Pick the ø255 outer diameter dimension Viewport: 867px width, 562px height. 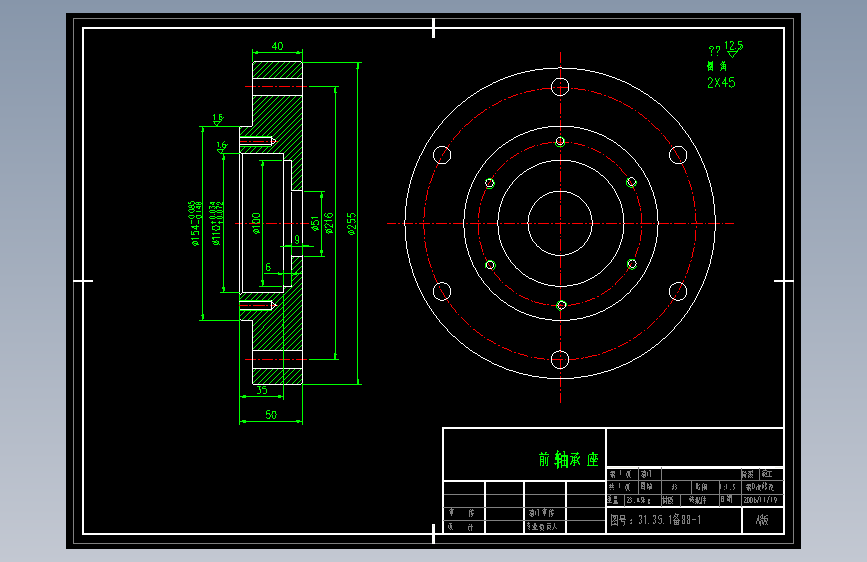coord(352,224)
